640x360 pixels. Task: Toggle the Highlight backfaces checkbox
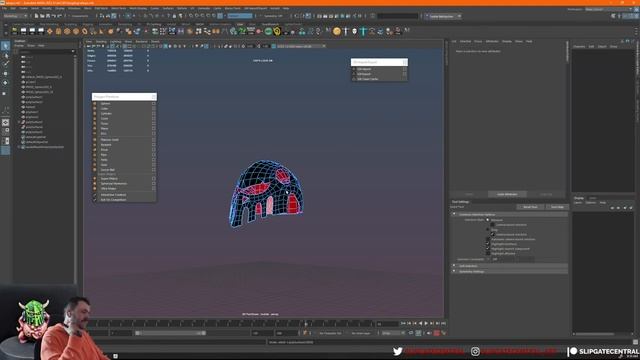pos(488,244)
